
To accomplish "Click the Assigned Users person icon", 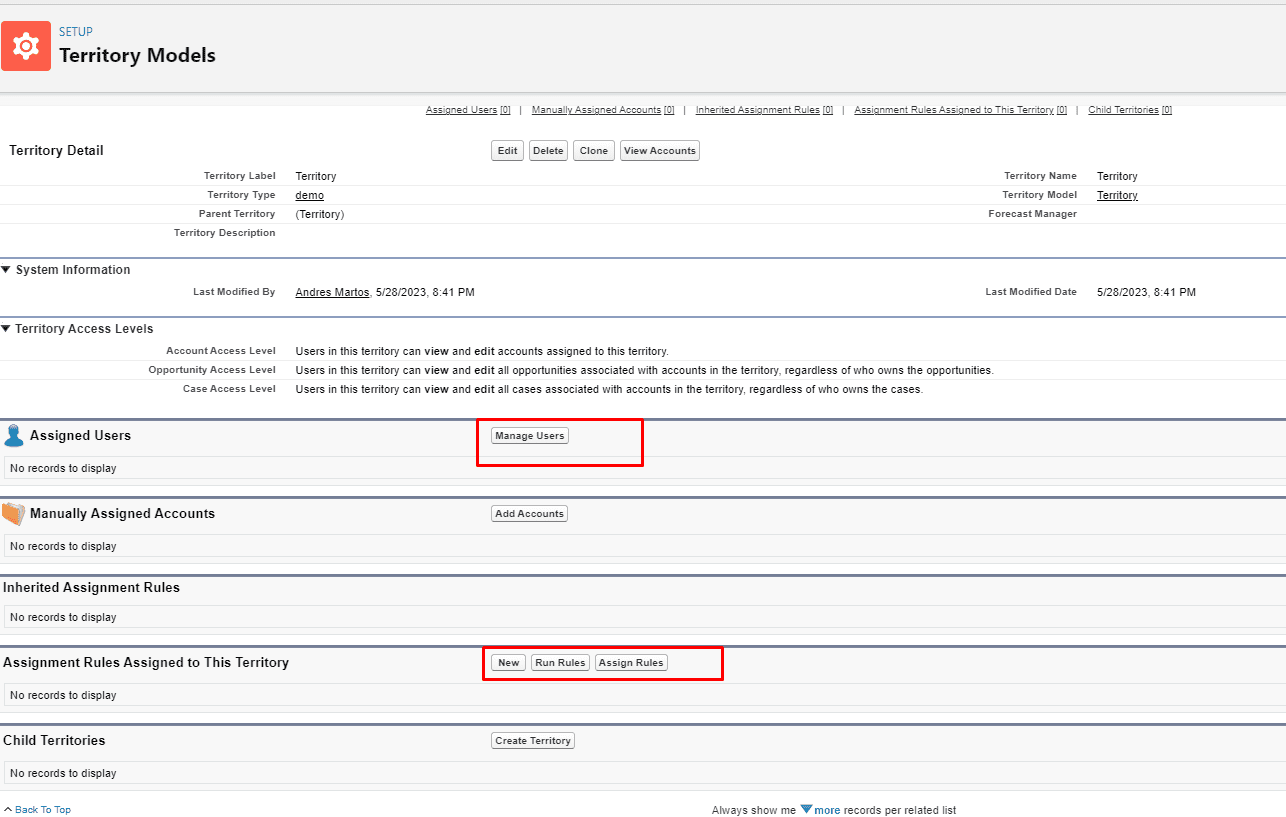I will coord(13,435).
